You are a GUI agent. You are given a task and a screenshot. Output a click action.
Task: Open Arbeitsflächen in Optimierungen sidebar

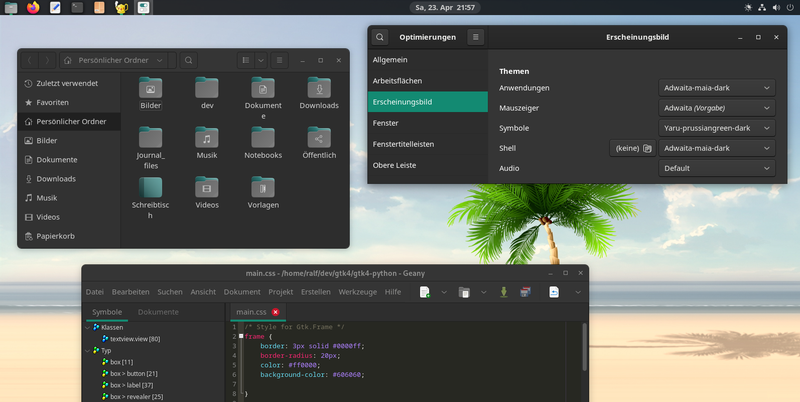(x=428, y=81)
